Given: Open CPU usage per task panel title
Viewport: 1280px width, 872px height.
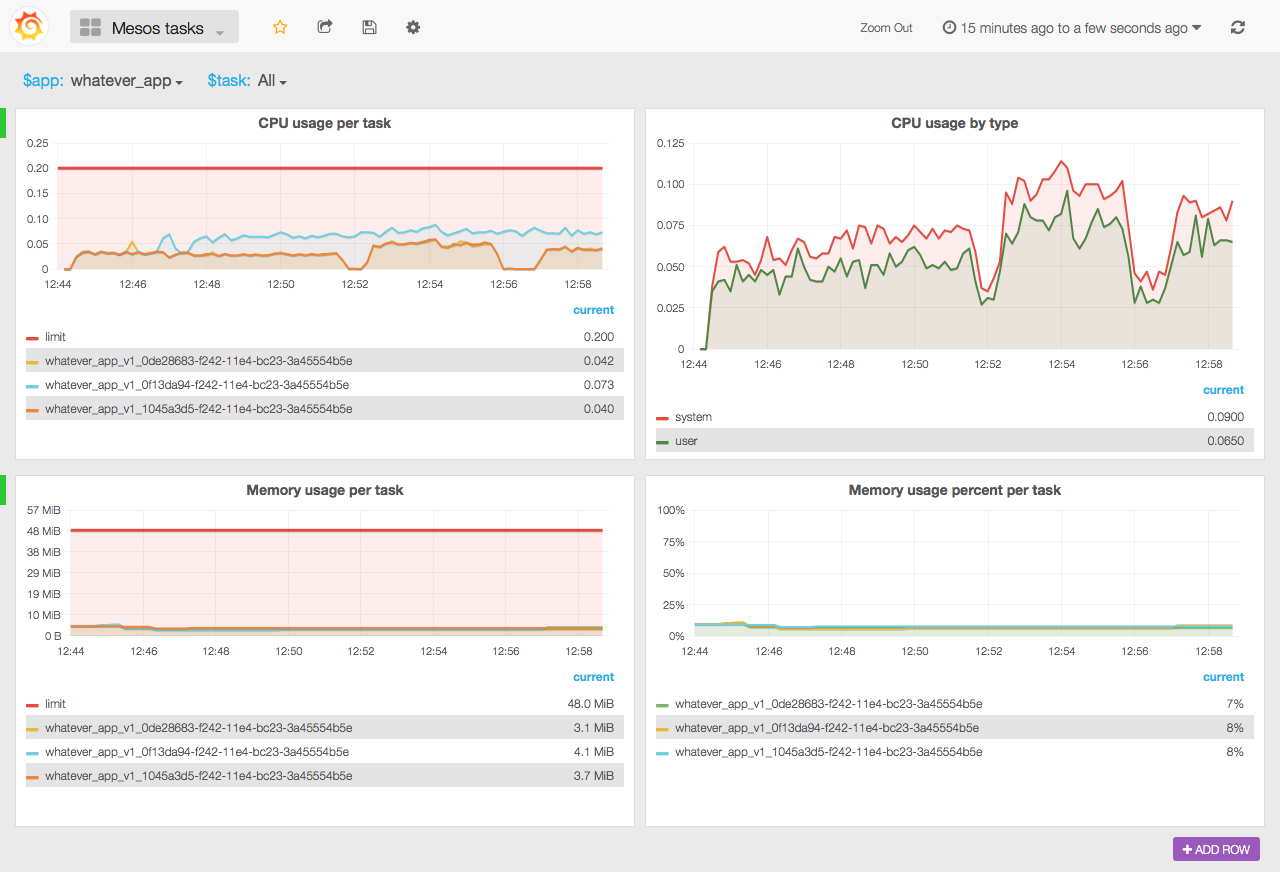Looking at the screenshot, I should [325, 123].
